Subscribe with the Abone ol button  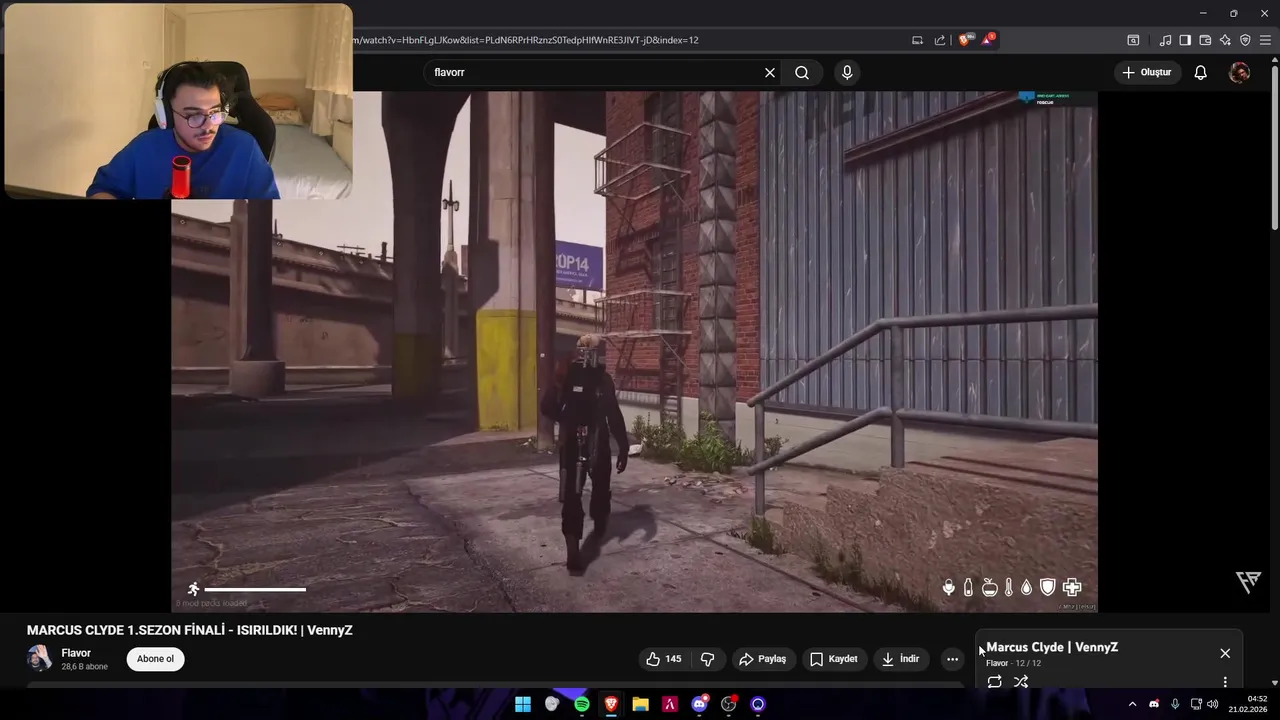pyautogui.click(x=155, y=659)
